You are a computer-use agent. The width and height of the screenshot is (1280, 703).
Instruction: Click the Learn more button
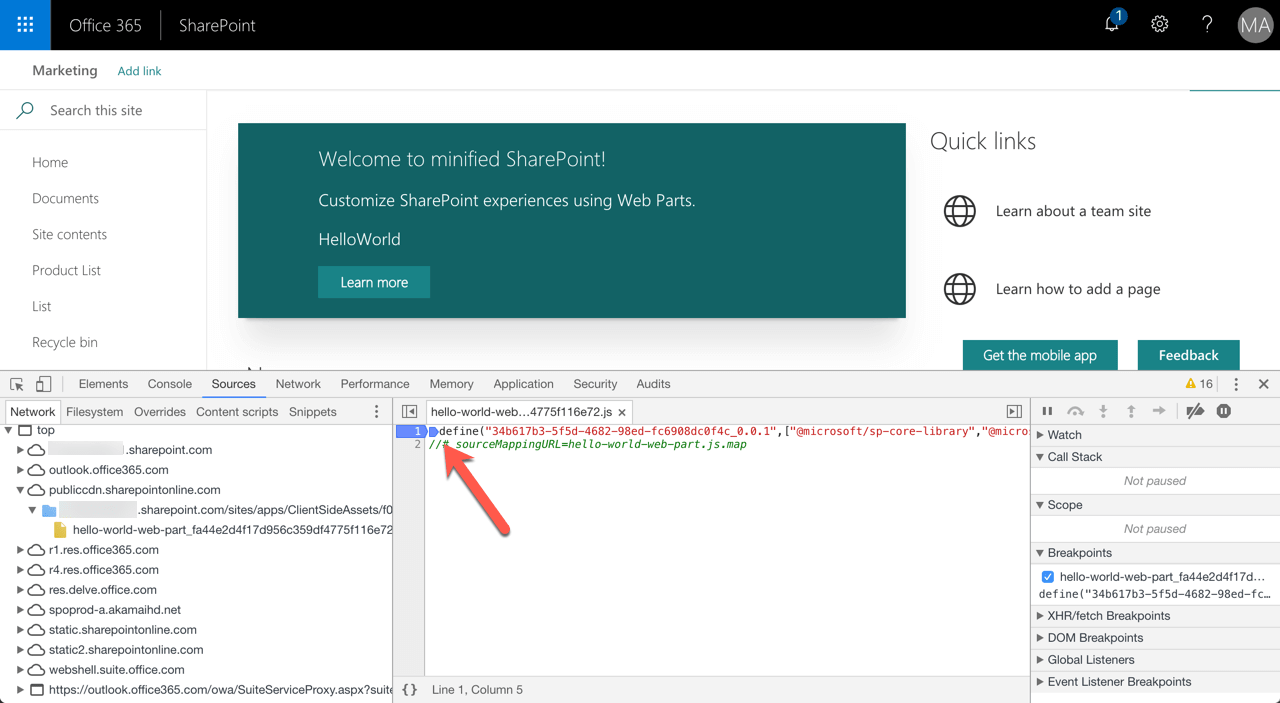click(374, 282)
